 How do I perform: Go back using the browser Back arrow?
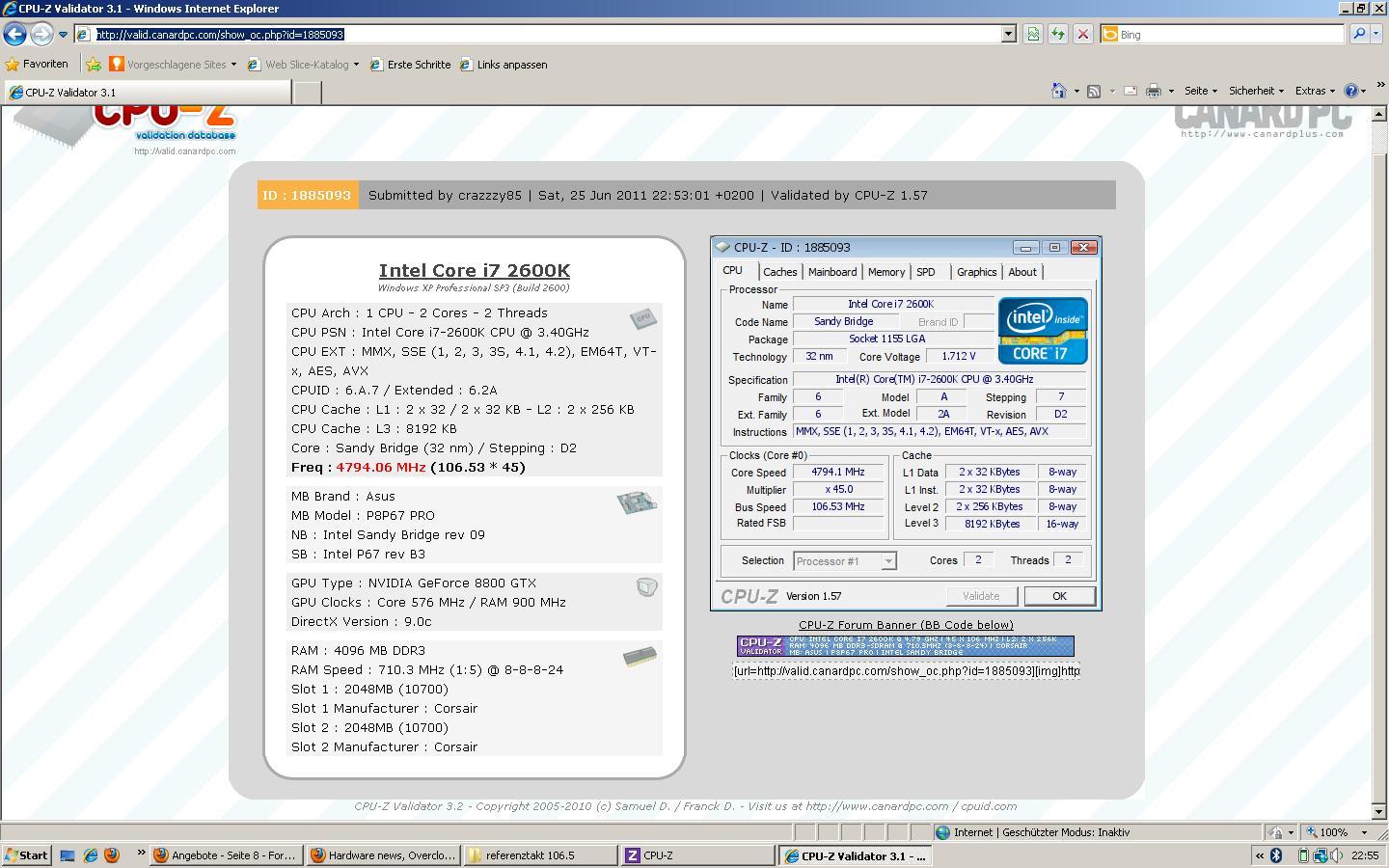pyautogui.click(x=14, y=34)
